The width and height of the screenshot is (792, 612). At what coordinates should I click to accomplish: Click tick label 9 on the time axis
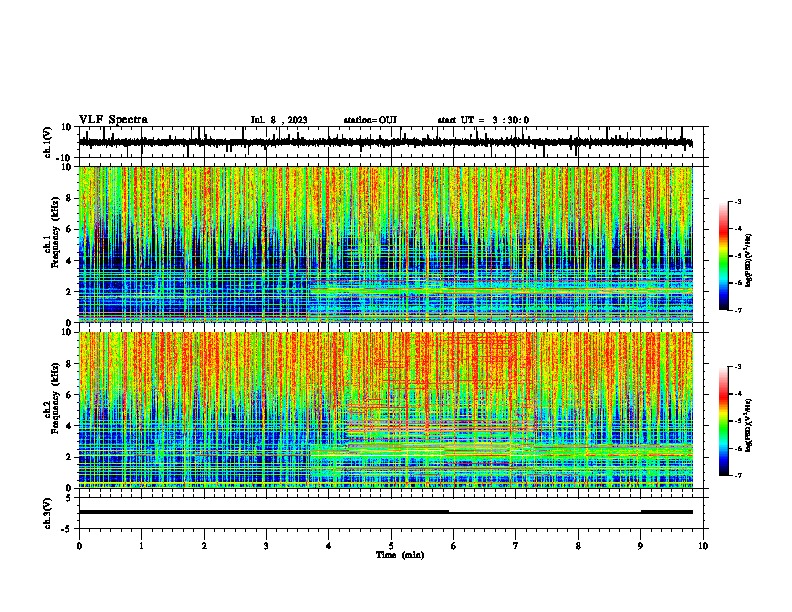click(x=640, y=546)
